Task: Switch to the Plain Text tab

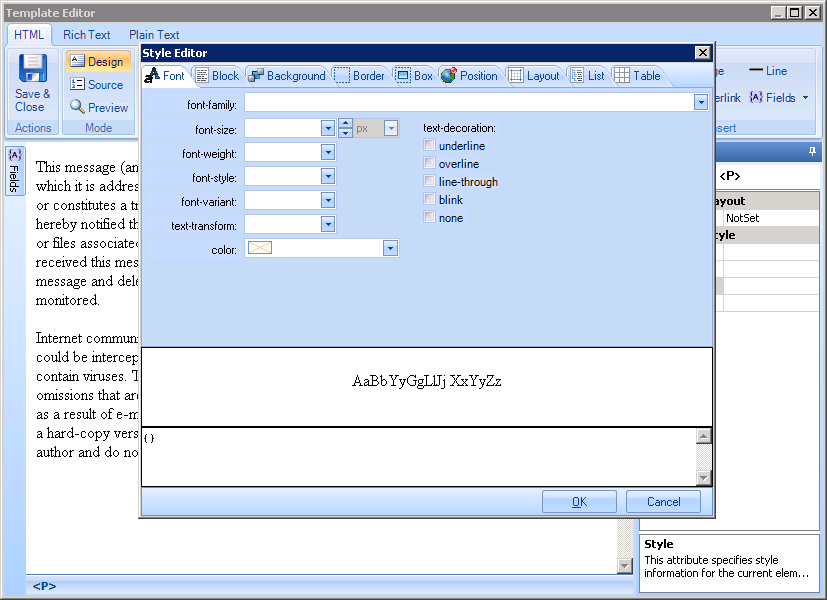Action: [x=154, y=34]
